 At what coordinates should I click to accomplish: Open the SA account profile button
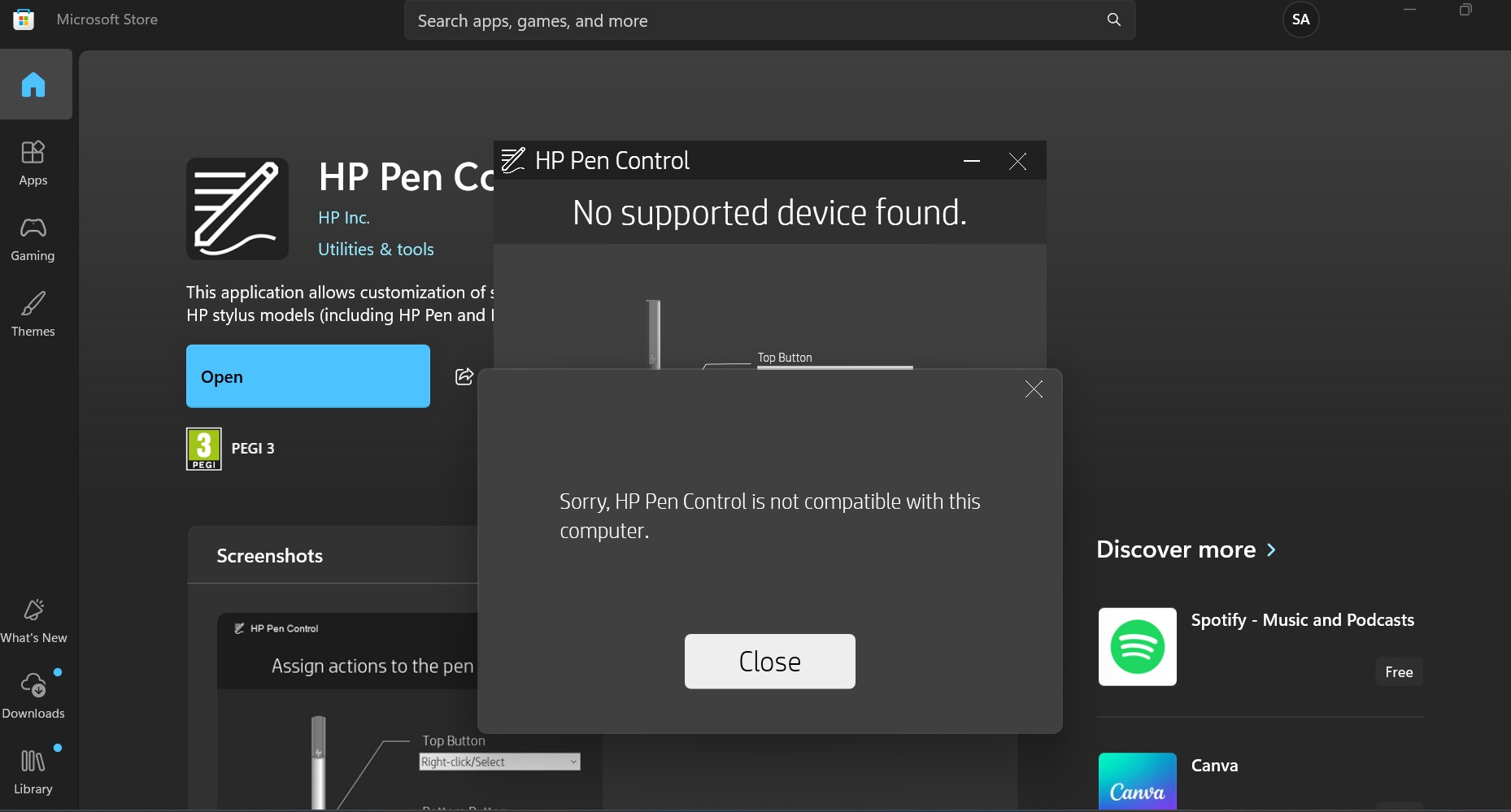coord(1301,20)
